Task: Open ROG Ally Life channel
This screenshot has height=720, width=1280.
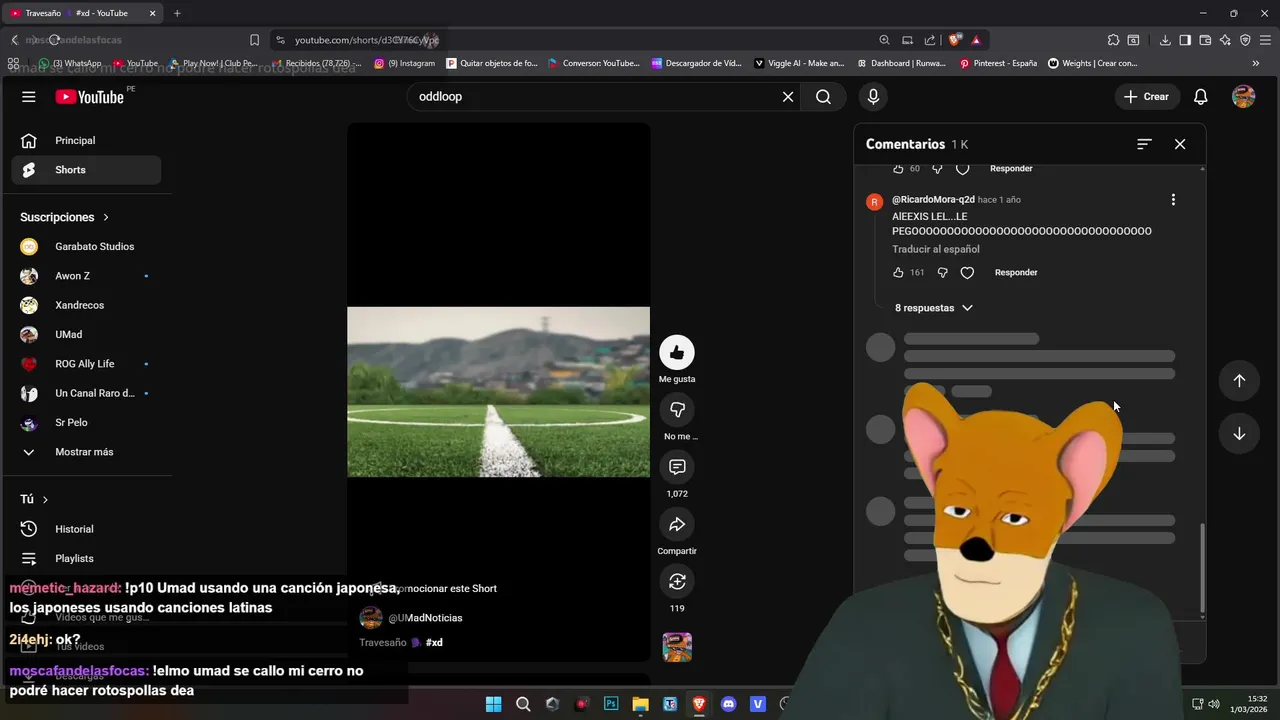Action: [x=86, y=364]
